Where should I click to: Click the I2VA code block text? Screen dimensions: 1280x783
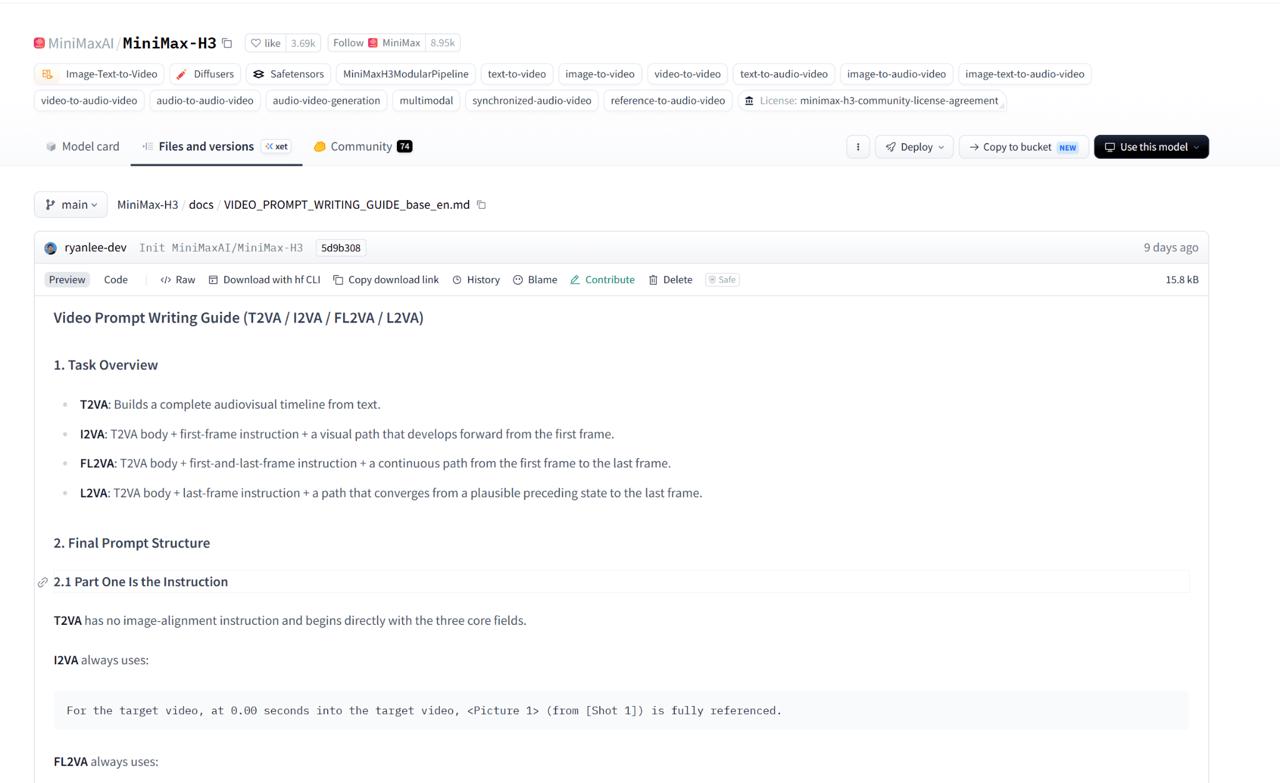coord(424,710)
